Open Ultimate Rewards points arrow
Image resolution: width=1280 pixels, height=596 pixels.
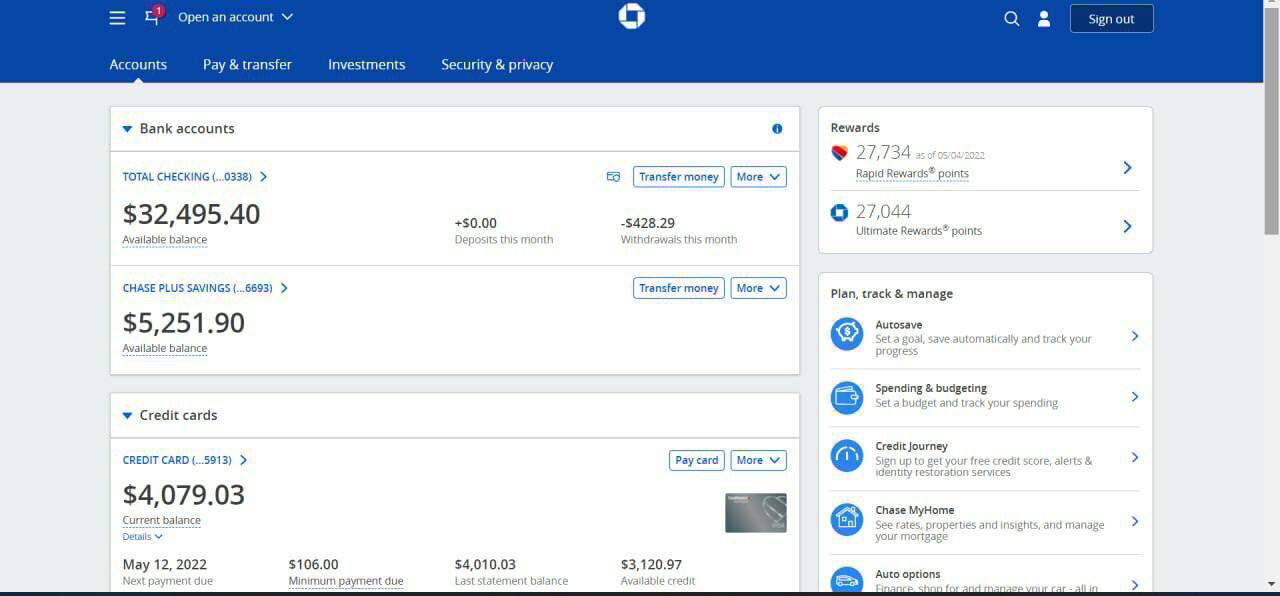point(1127,227)
